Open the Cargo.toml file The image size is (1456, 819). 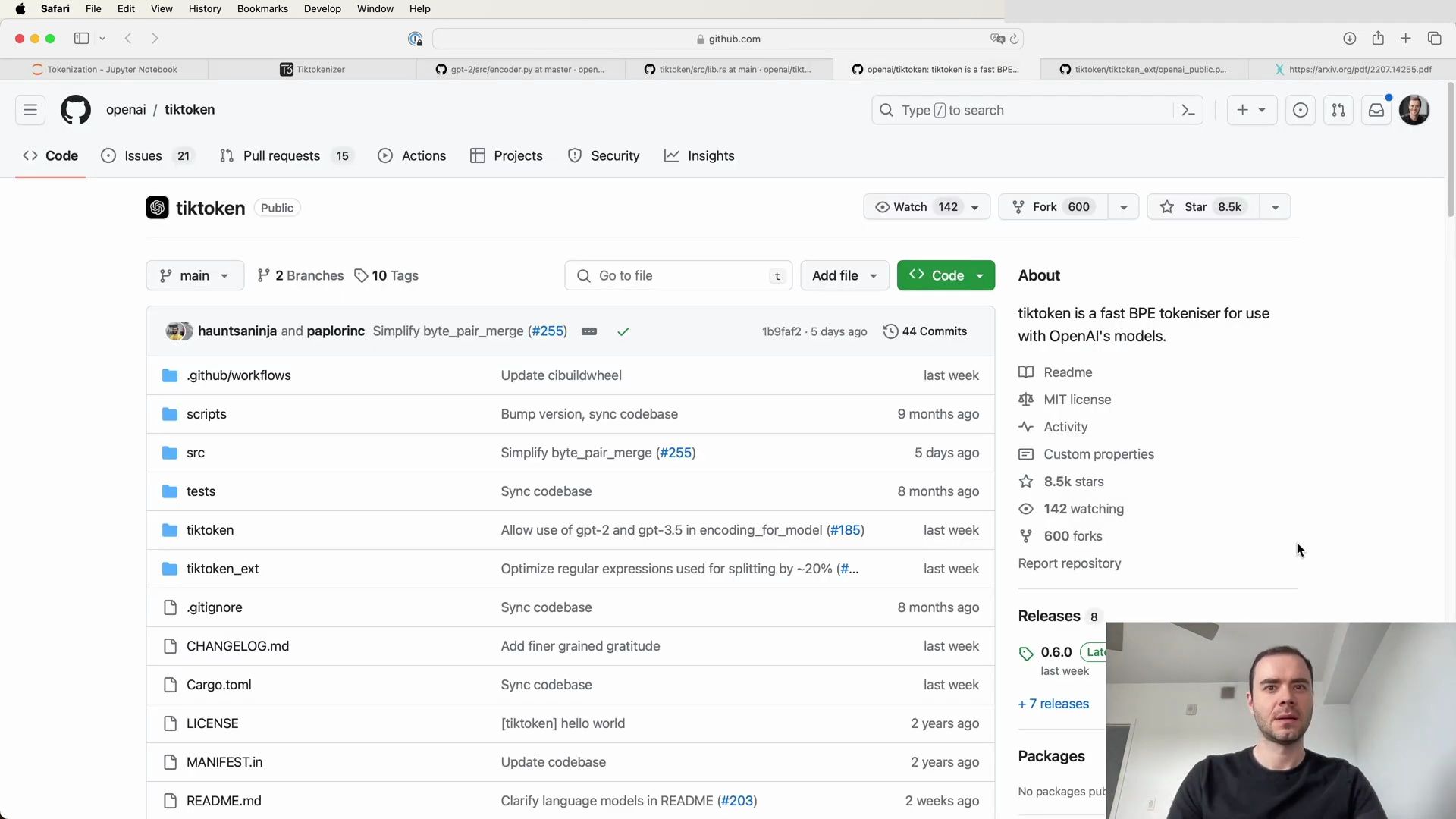click(219, 685)
